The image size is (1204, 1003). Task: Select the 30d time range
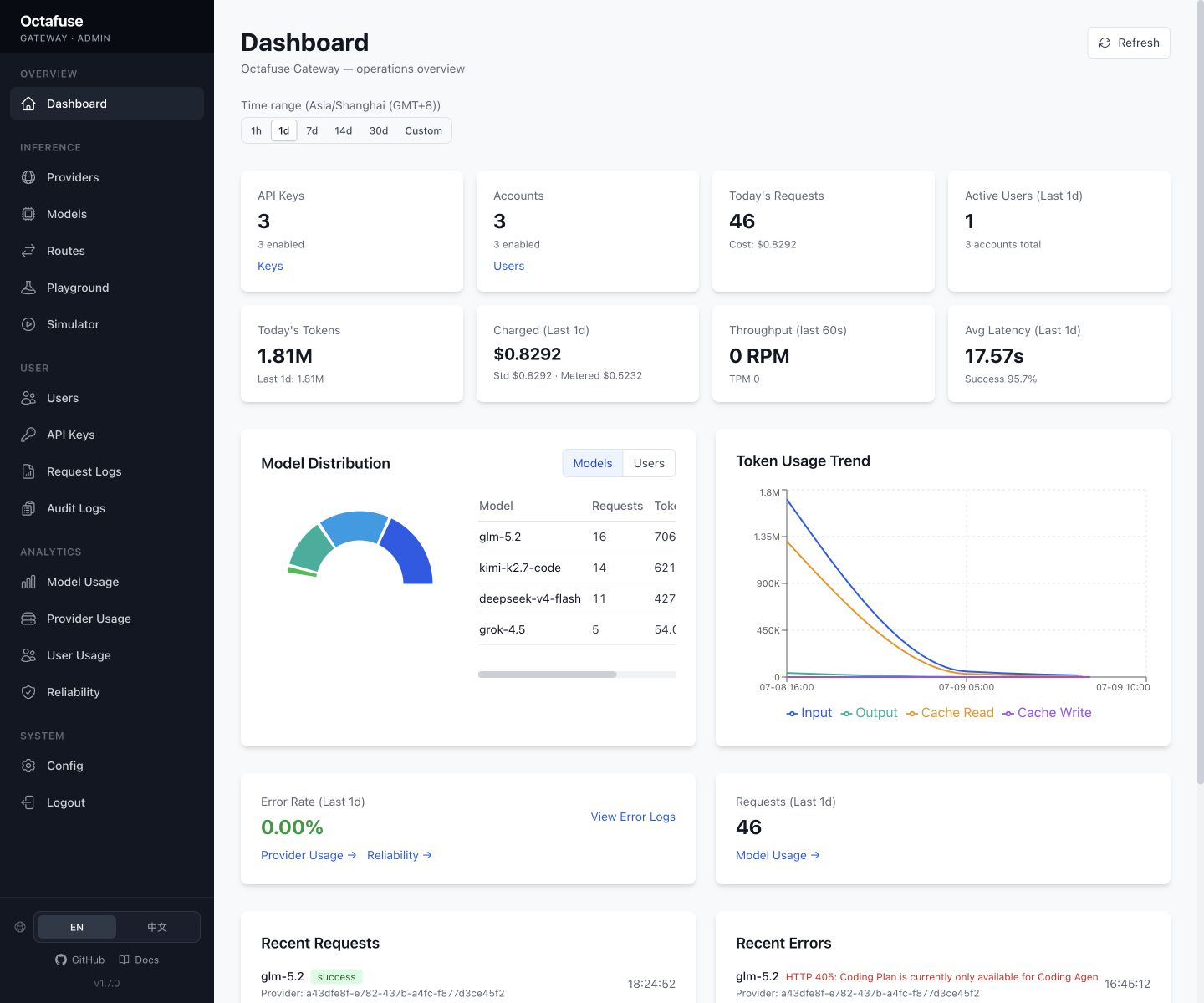(x=379, y=130)
